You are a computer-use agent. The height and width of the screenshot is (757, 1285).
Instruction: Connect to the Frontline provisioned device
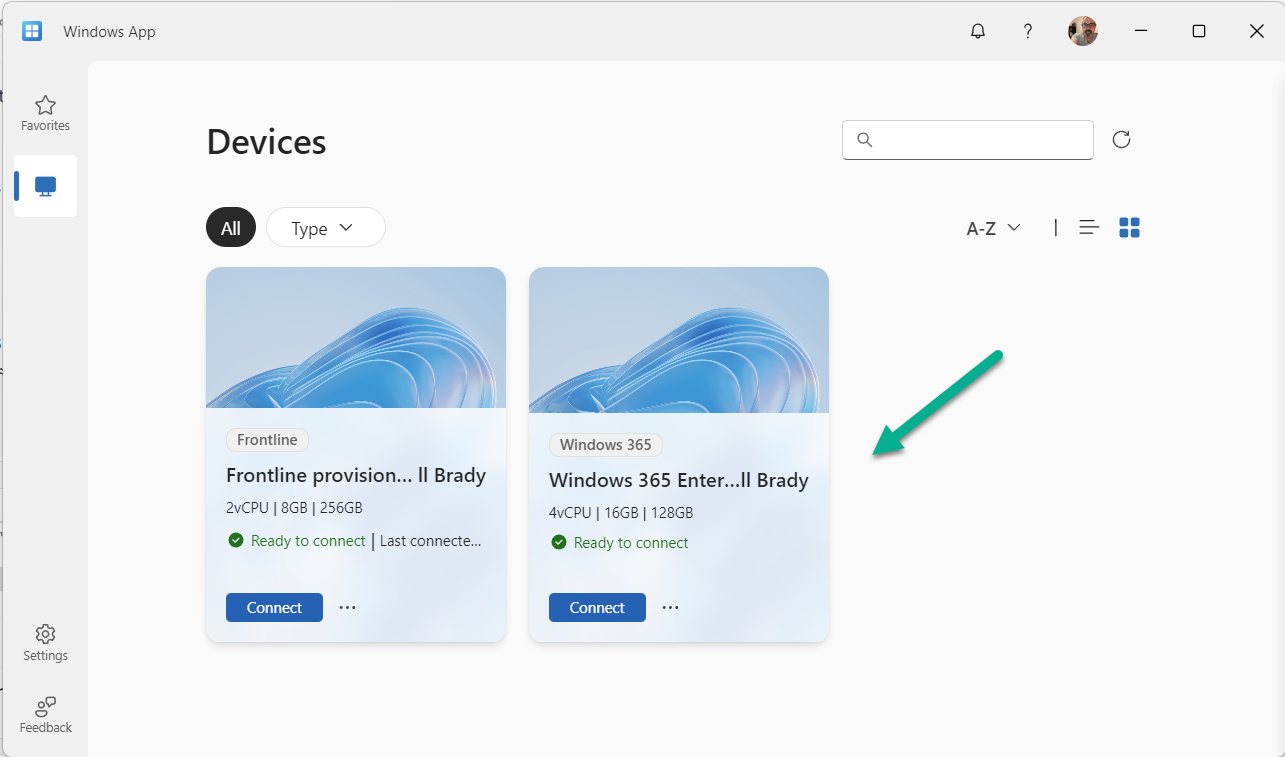pos(274,607)
